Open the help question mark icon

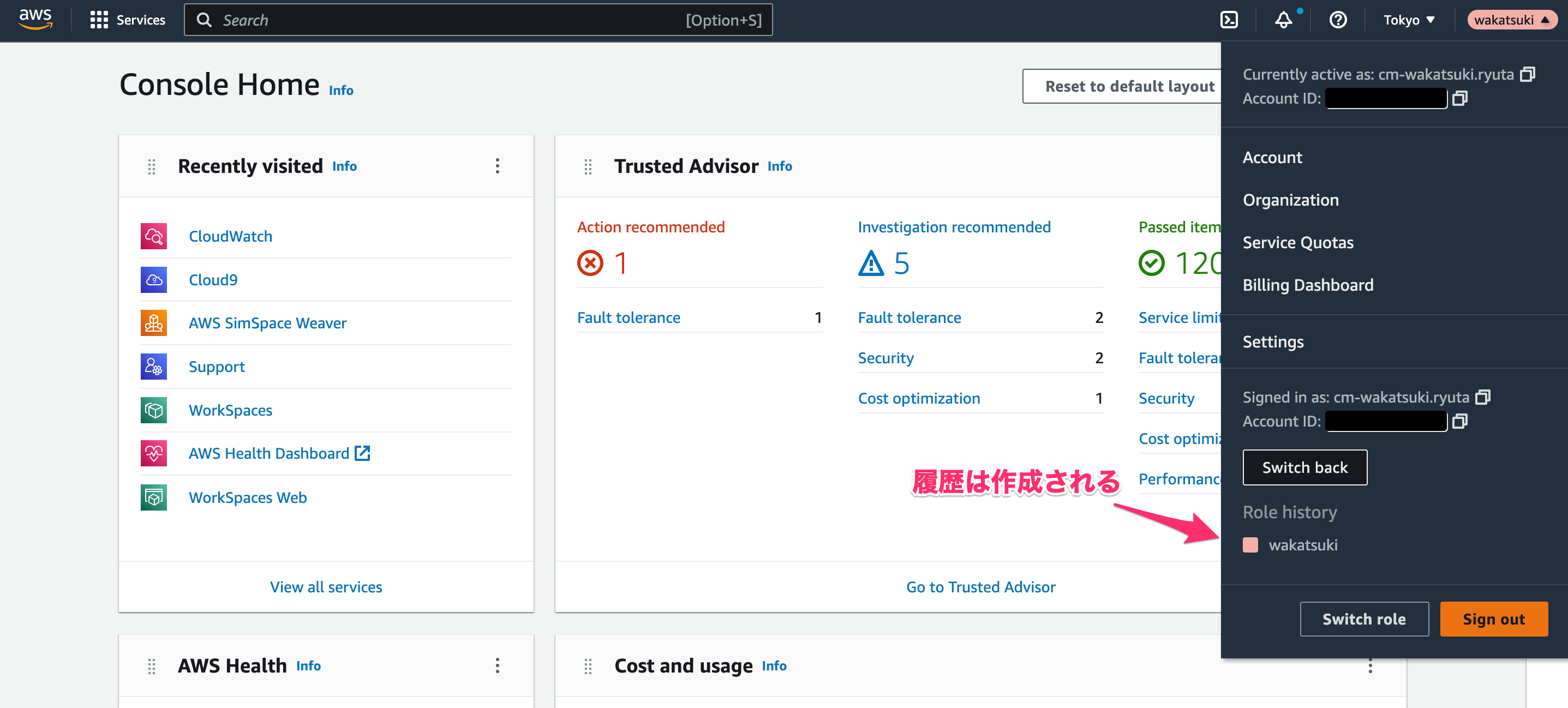(1337, 20)
